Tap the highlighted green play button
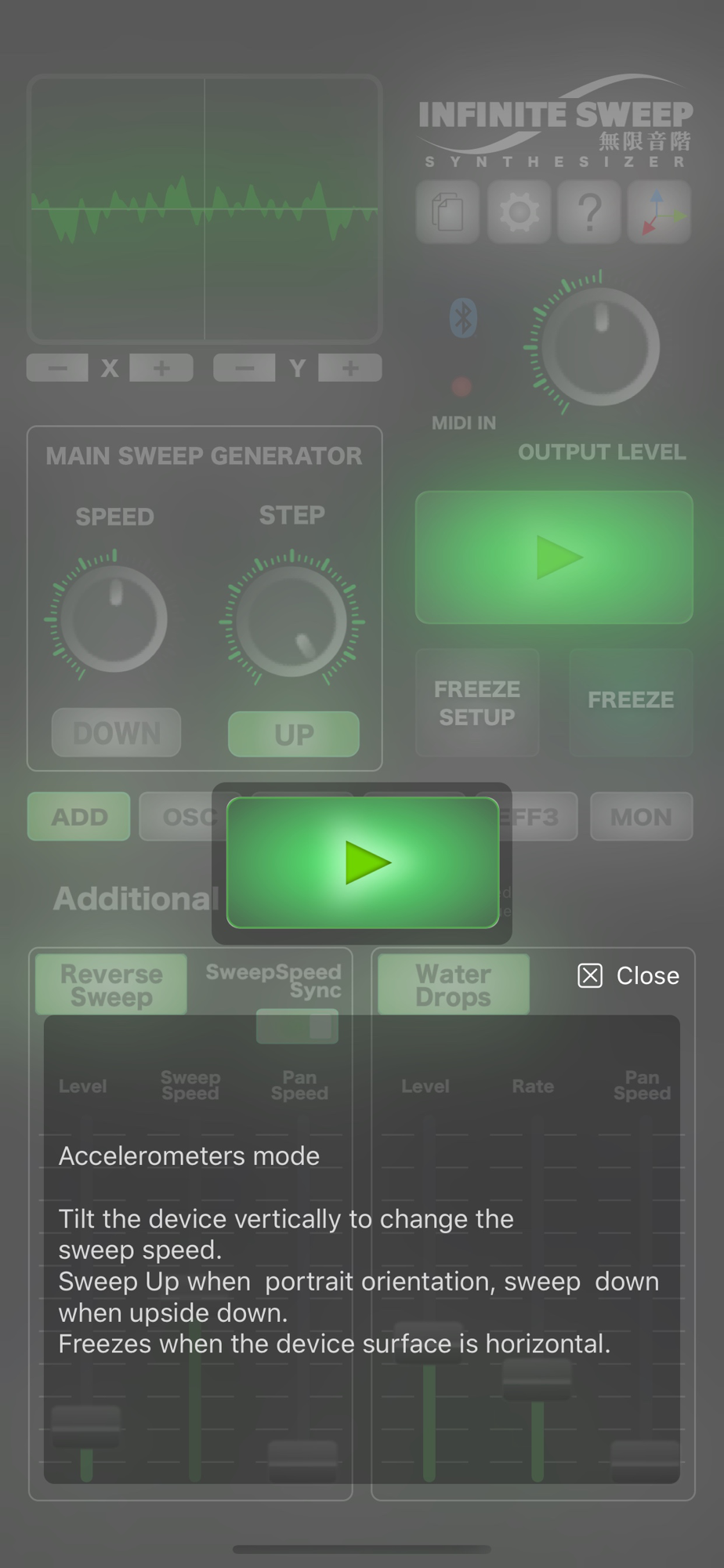 click(363, 862)
